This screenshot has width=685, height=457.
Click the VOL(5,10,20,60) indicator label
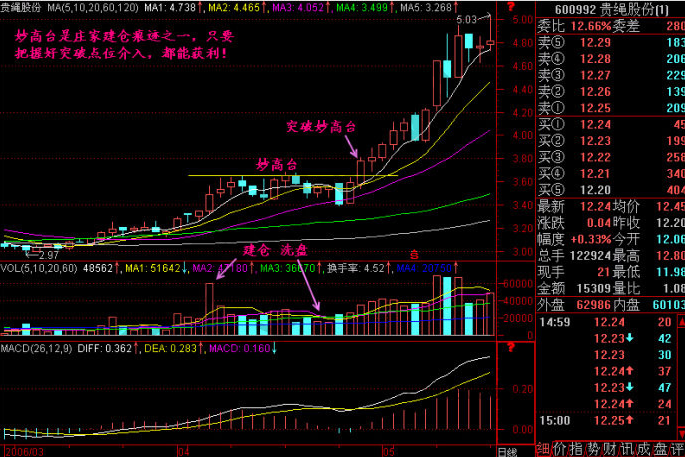[x=40, y=268]
